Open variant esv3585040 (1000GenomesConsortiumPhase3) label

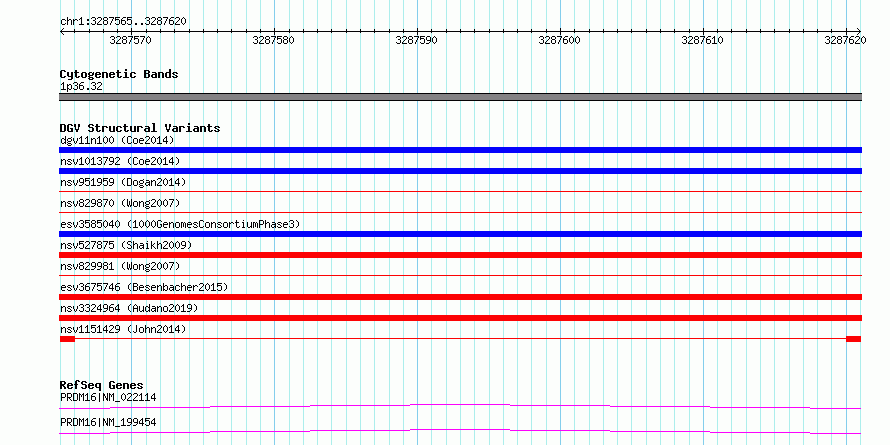[180, 224]
